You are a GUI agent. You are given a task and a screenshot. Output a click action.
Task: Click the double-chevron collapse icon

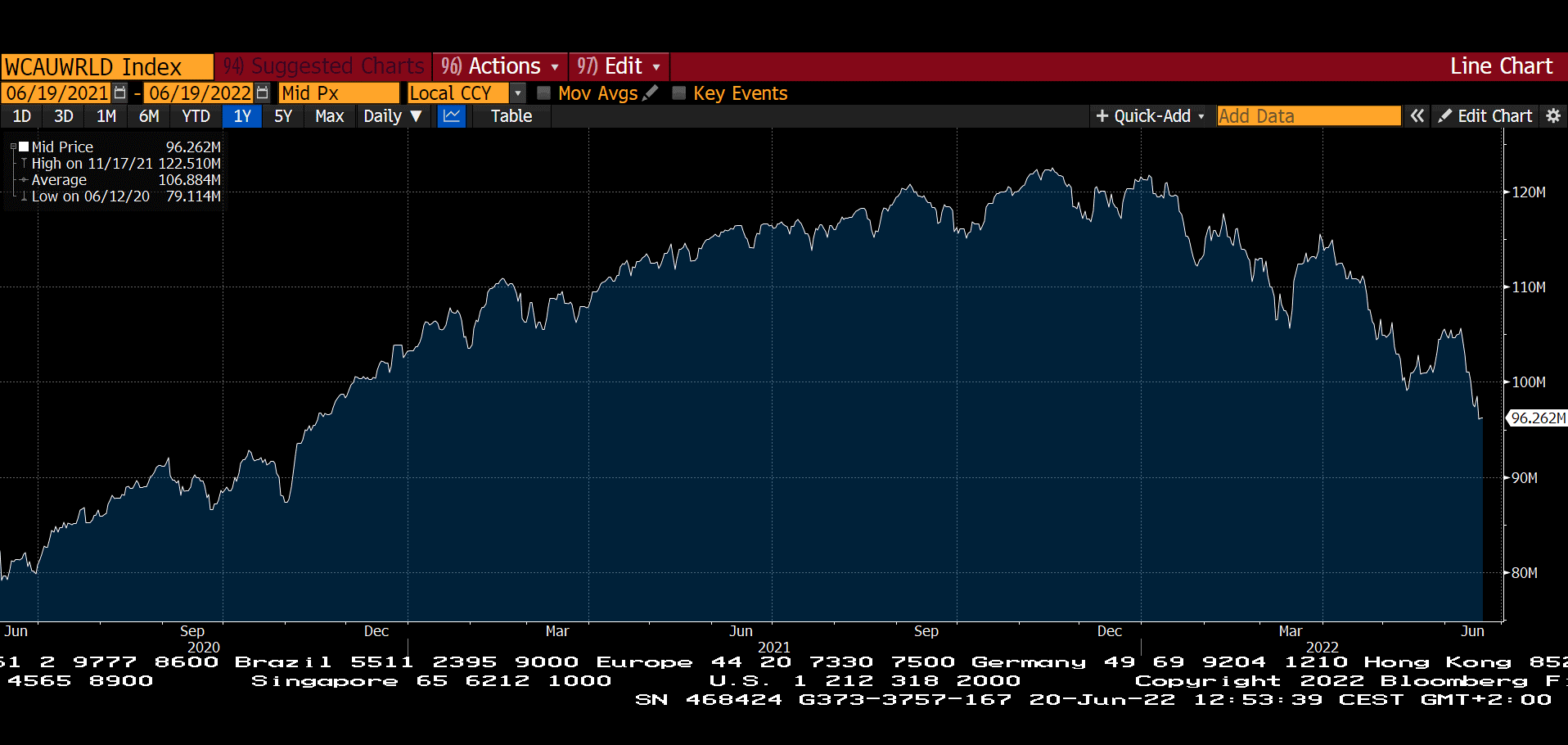click(x=1417, y=116)
